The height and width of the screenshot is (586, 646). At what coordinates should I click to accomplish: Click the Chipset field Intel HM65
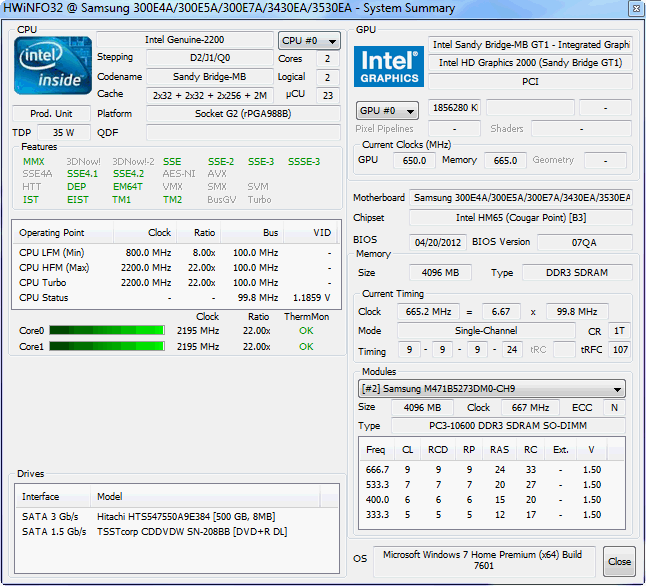(x=521, y=218)
